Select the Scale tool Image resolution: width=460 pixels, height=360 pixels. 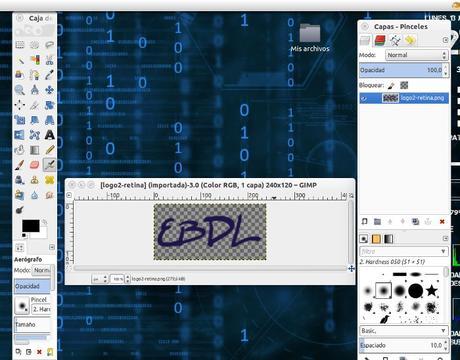(20, 120)
